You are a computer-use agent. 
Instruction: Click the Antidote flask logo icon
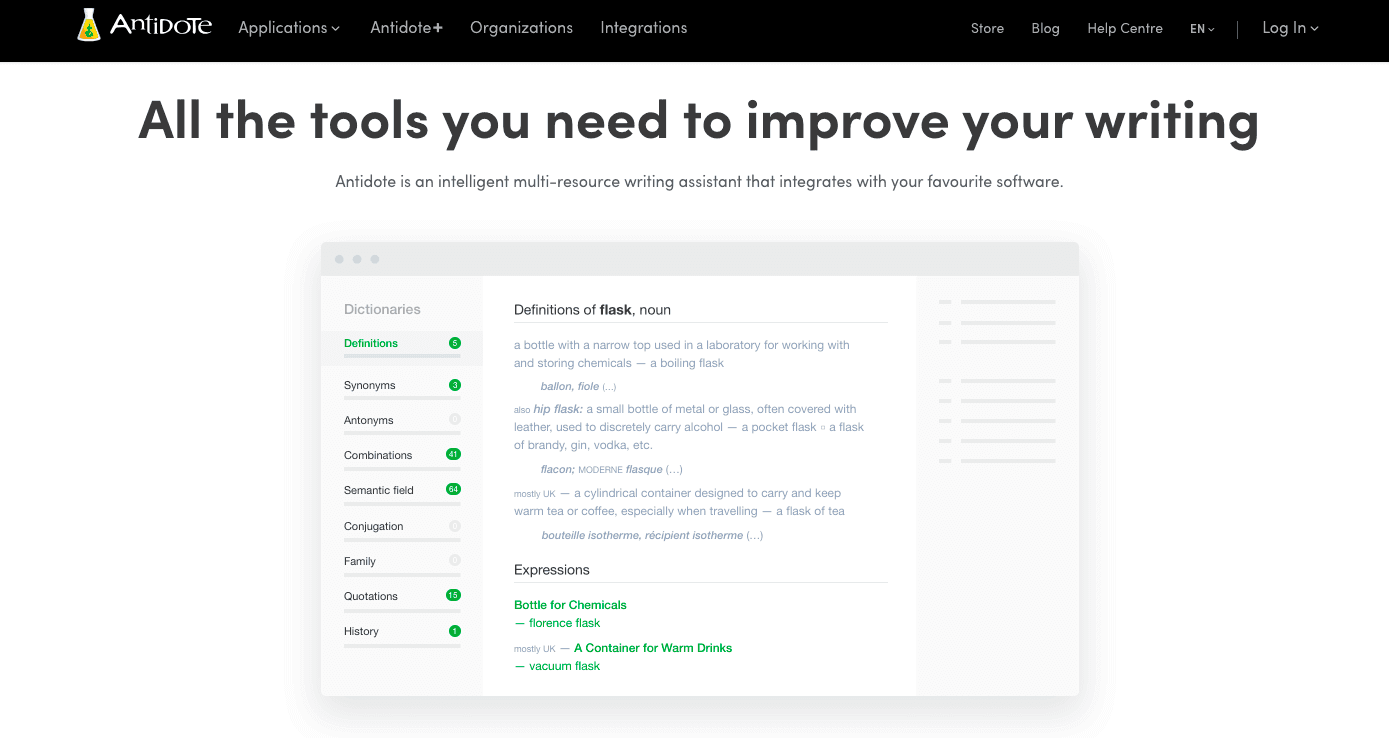[90, 25]
